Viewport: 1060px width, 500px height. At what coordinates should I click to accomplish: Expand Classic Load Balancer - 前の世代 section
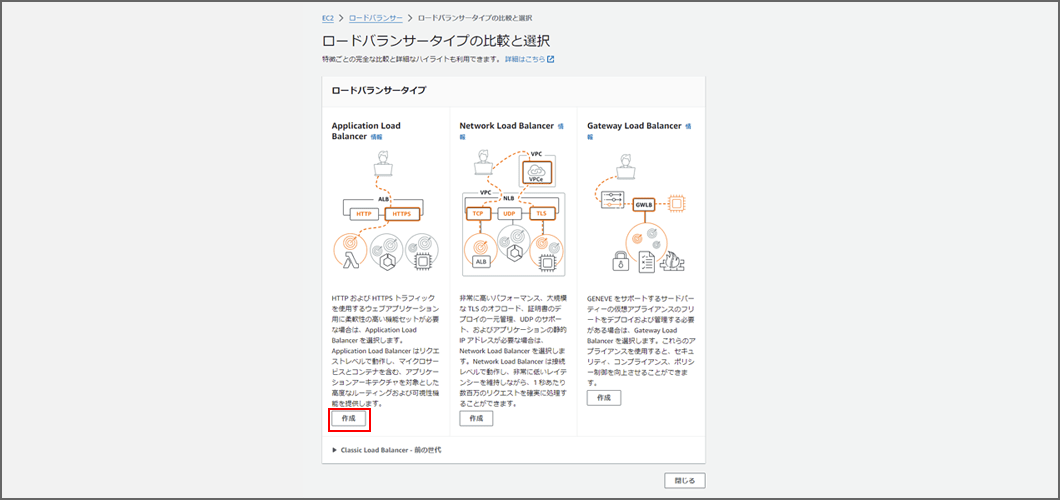(x=387, y=449)
